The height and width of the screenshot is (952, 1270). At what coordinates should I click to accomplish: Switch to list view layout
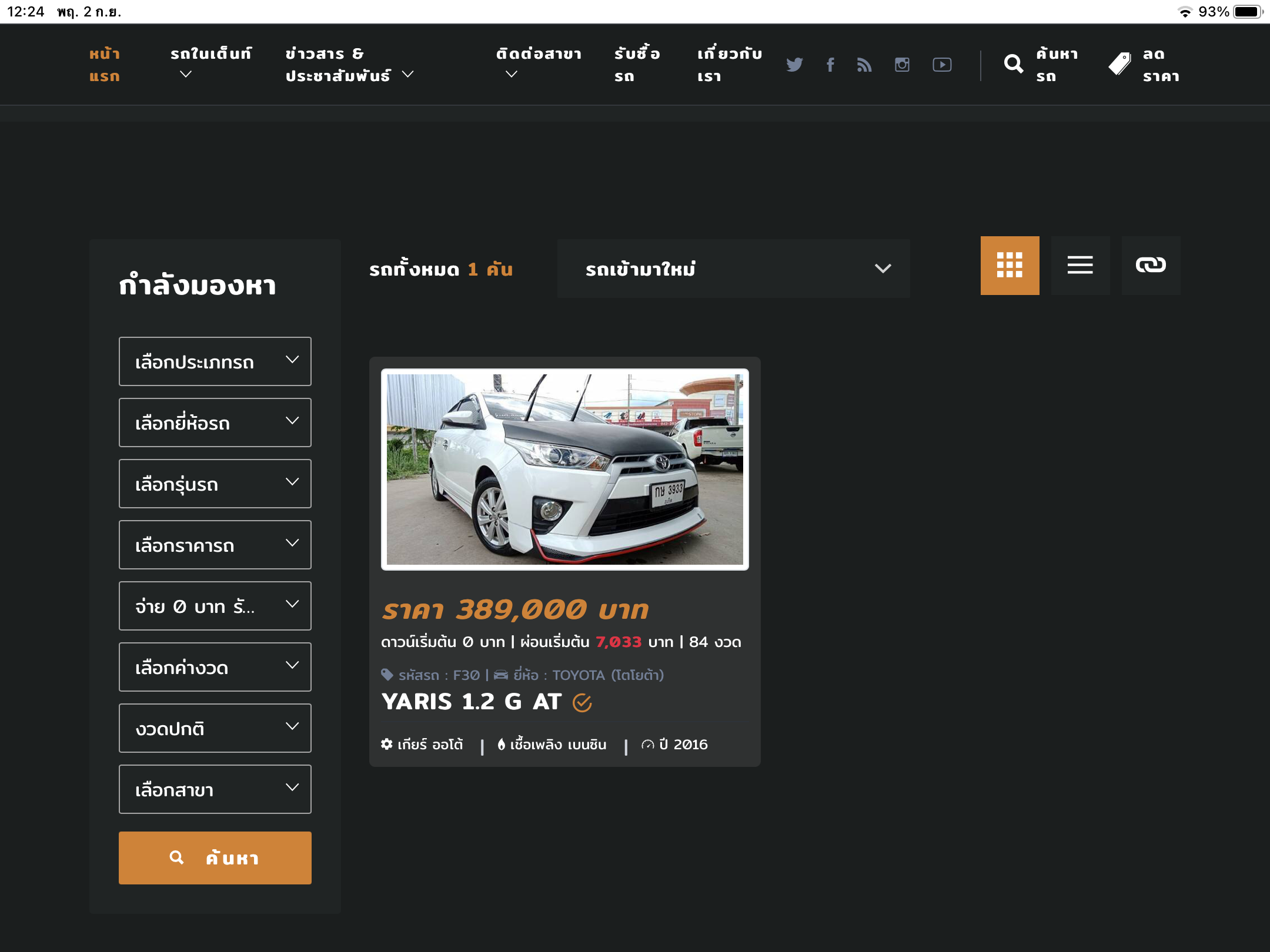pyautogui.click(x=1080, y=266)
